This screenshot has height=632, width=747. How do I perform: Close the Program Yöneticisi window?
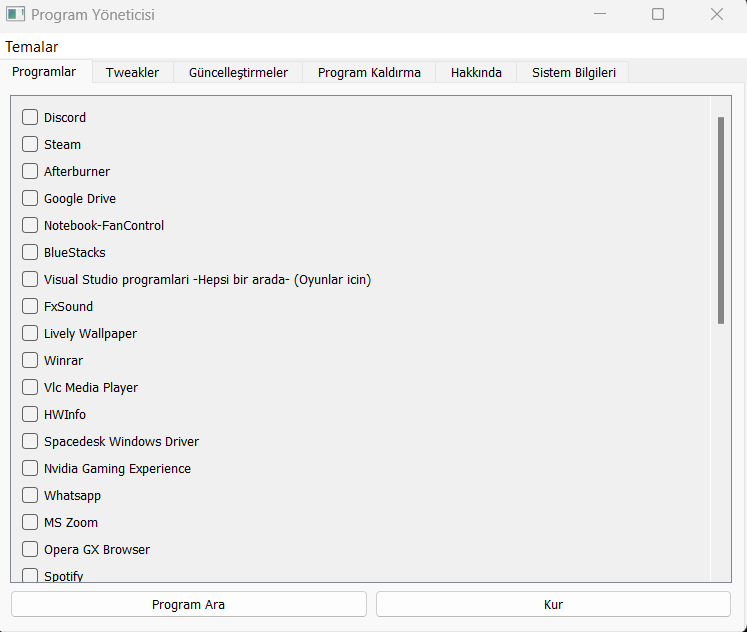pos(717,14)
